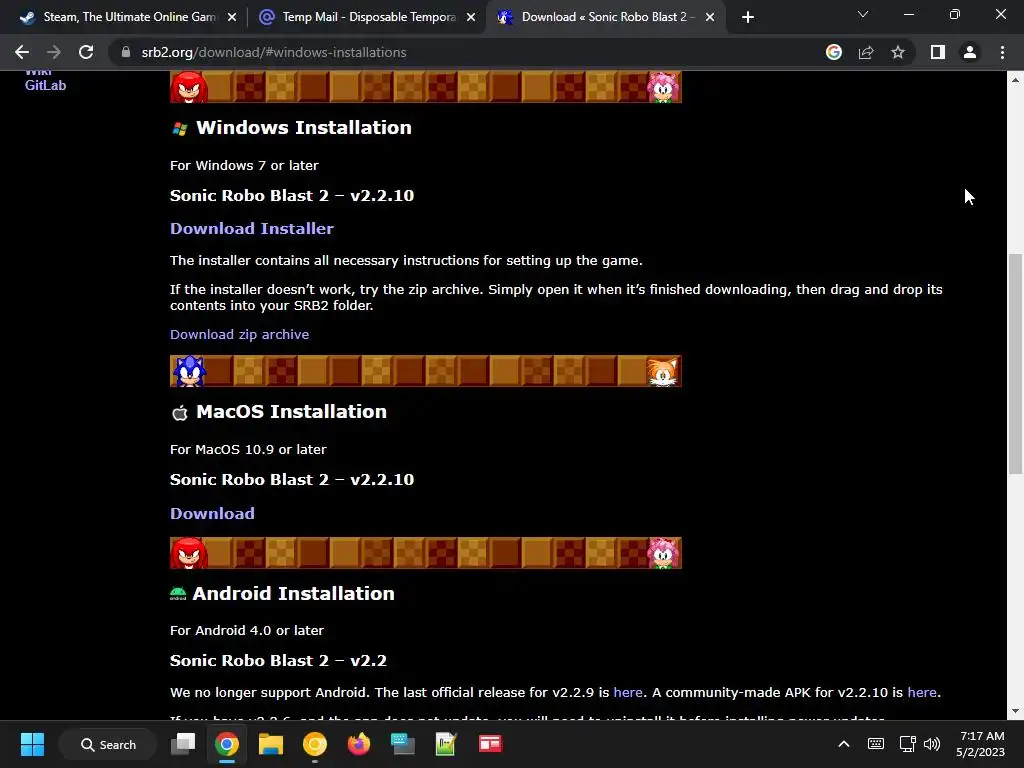The image size is (1024, 768).
Task: Click the Sonic sprite on the divider
Action: (189, 371)
